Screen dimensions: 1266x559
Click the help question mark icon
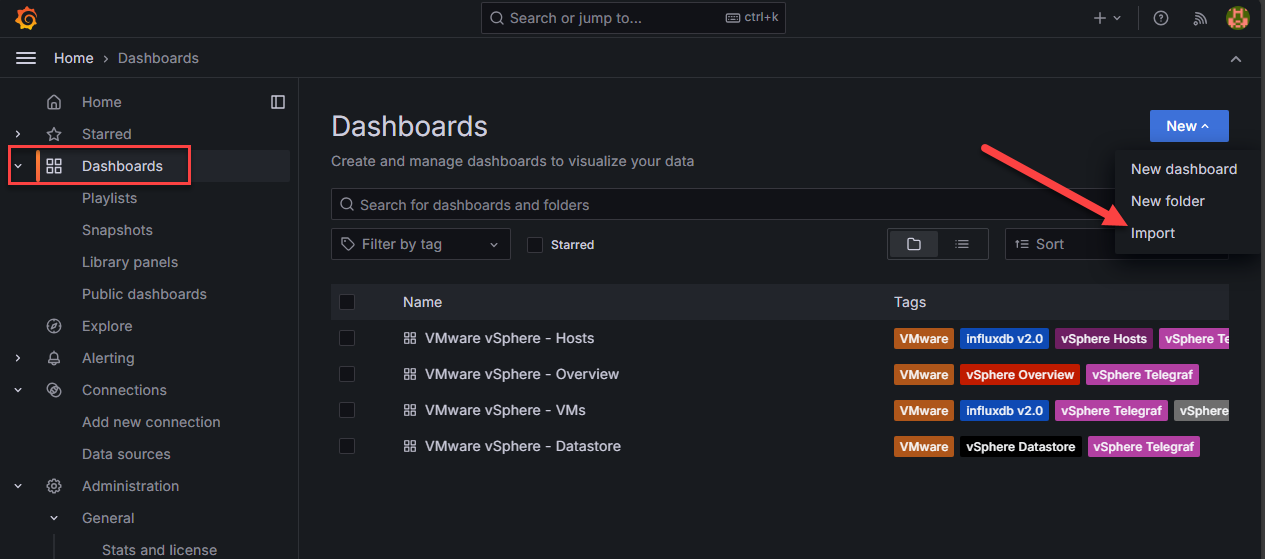point(1161,18)
